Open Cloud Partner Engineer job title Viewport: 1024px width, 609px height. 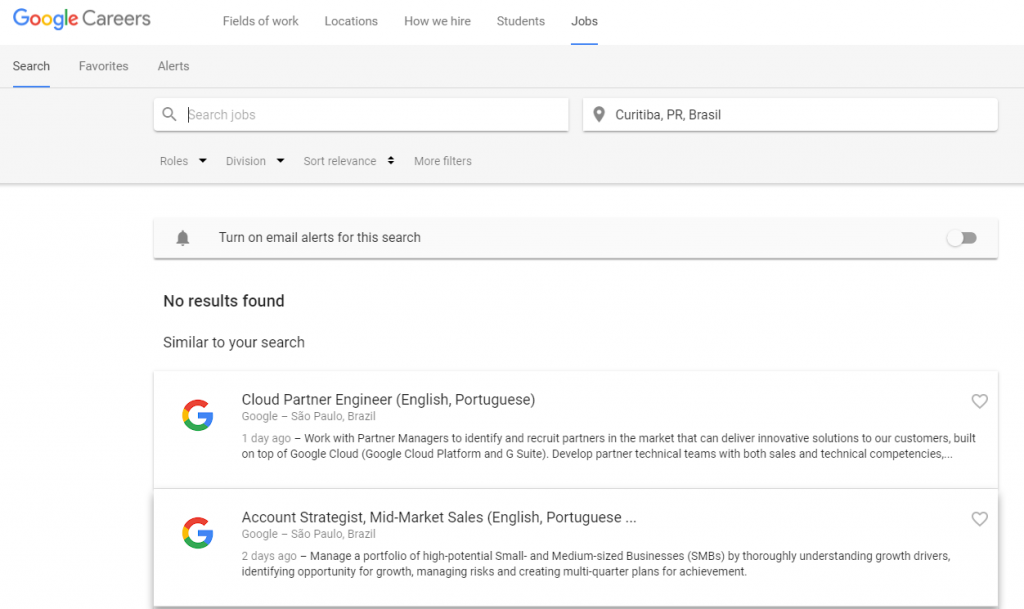pos(389,399)
